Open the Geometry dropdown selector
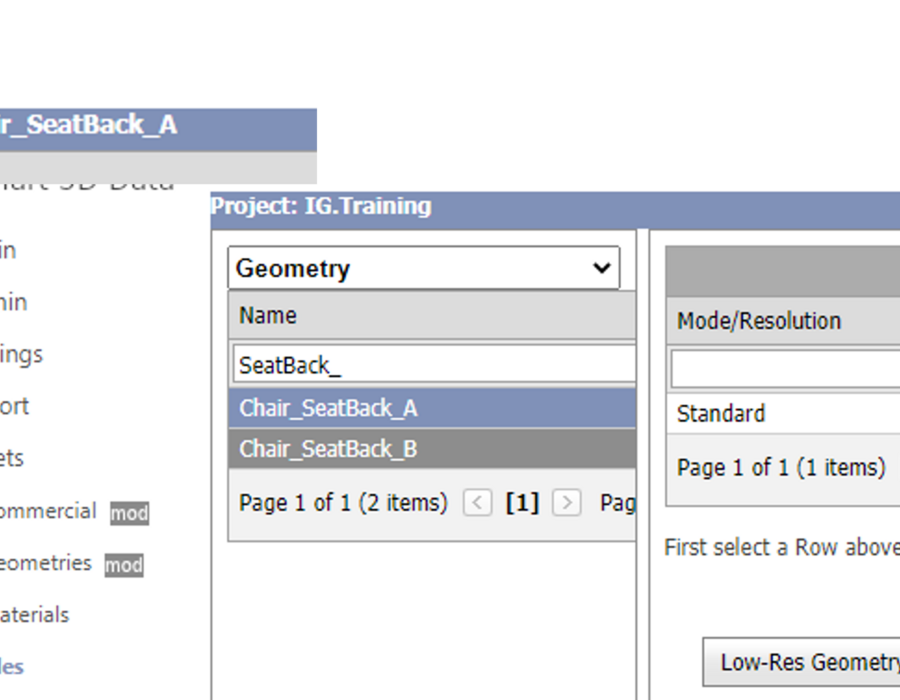 click(x=424, y=268)
